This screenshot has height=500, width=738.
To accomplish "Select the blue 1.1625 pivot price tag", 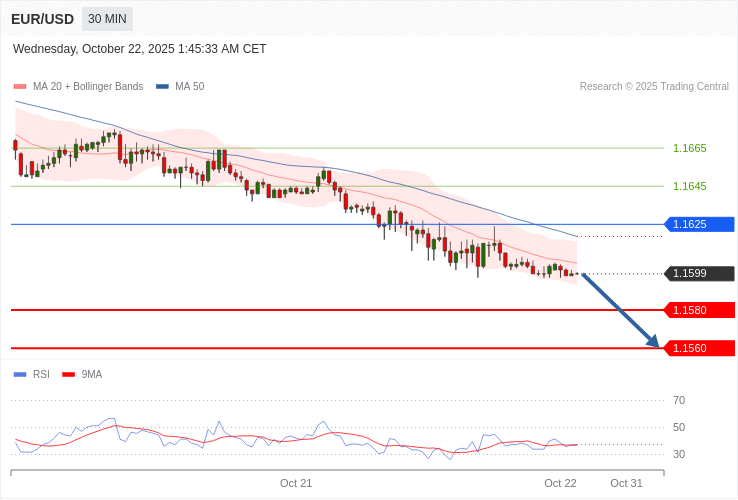I will click(699, 224).
